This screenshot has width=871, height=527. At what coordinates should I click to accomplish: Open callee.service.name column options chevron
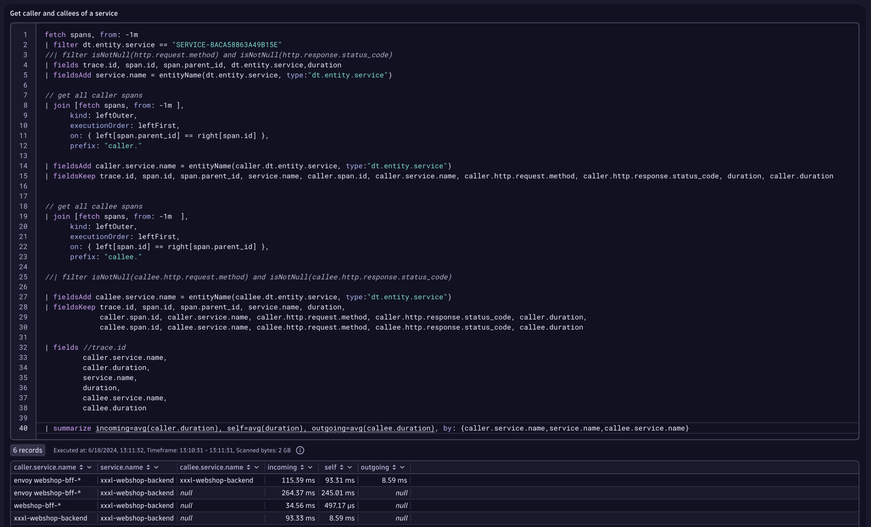point(256,468)
